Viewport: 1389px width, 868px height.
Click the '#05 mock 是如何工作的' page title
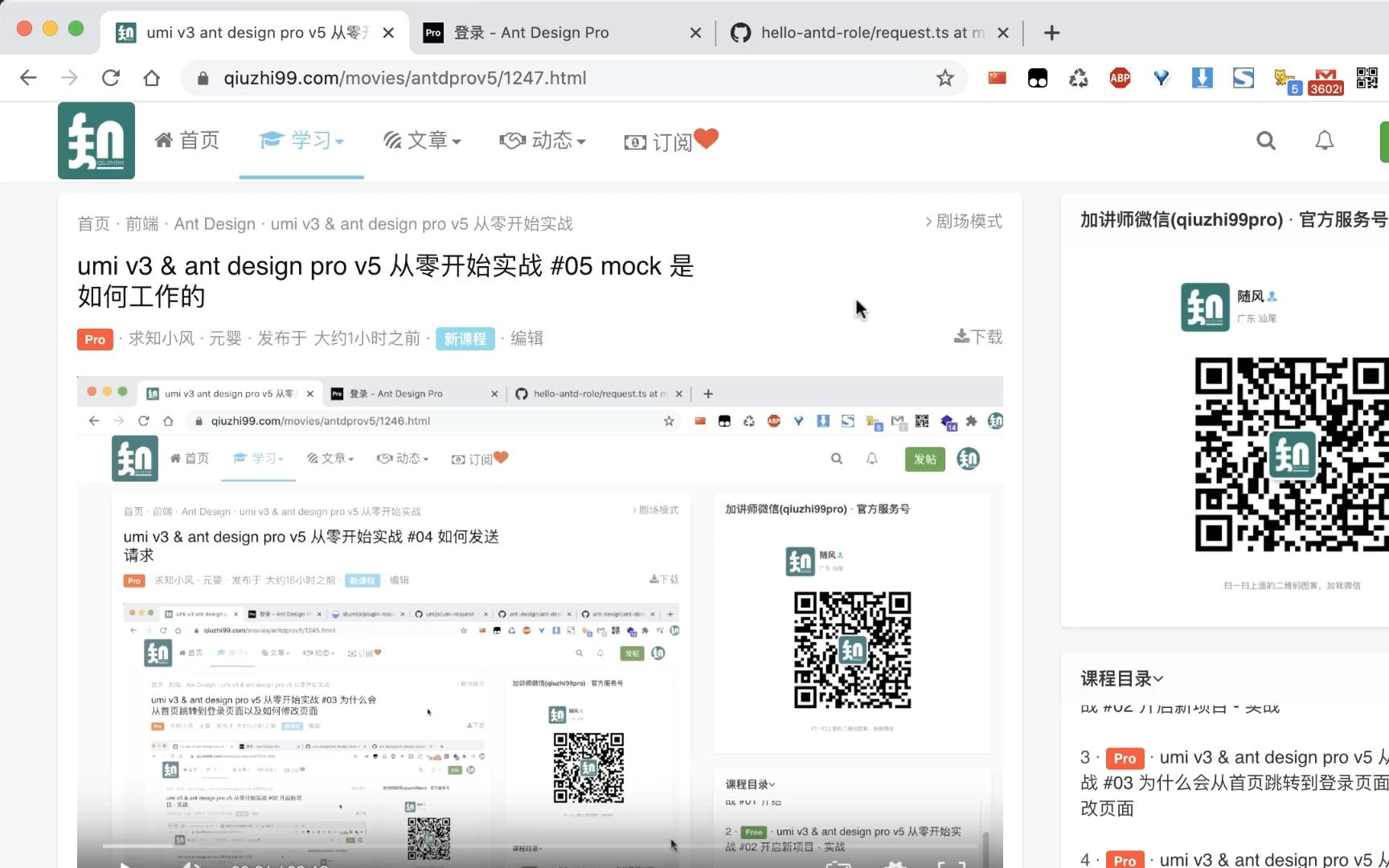tap(386, 281)
